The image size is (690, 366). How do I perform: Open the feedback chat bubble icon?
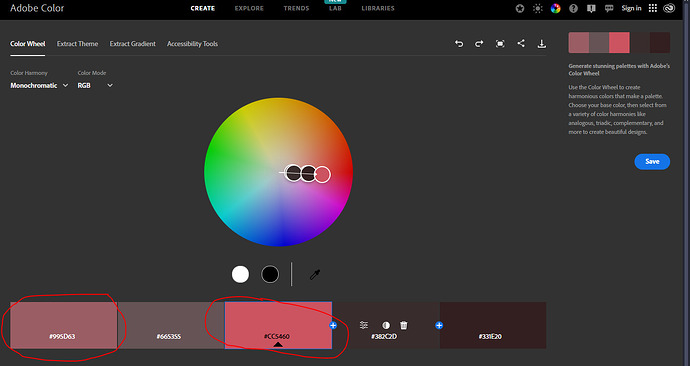(609, 8)
